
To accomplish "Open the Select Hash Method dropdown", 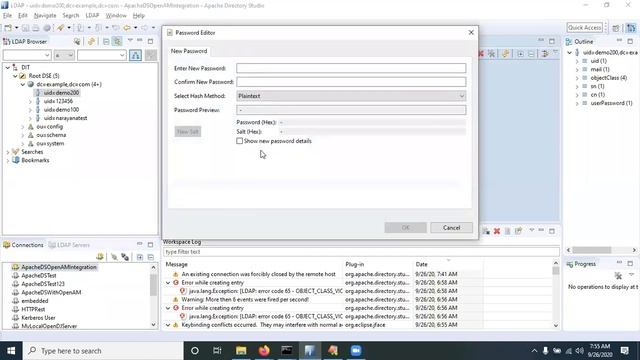I will click(351, 96).
